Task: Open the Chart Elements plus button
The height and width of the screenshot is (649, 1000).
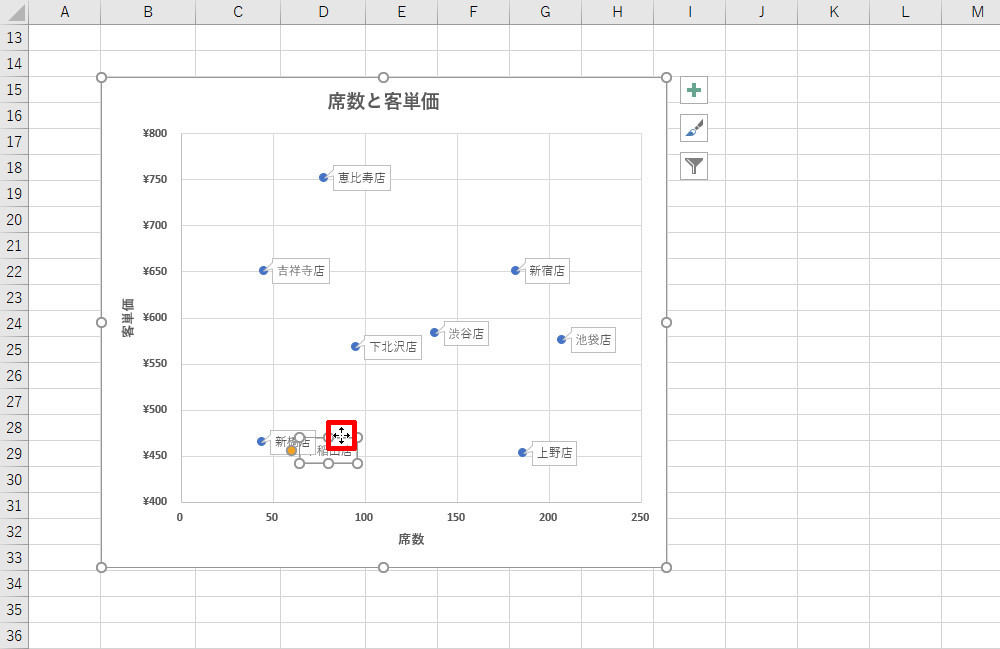Action: (x=694, y=90)
